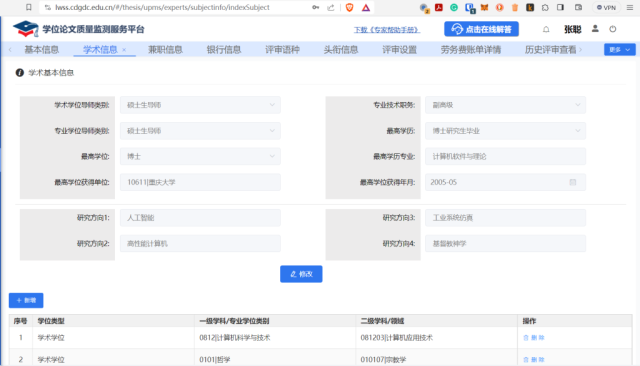
Task: Open the user profile person icon
Action: click(595, 29)
